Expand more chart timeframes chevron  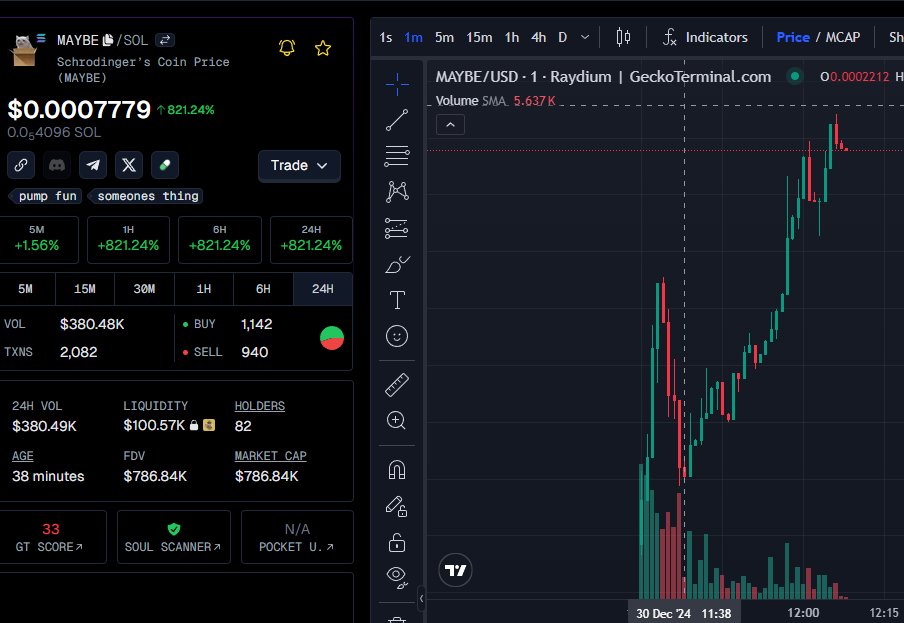coord(585,37)
